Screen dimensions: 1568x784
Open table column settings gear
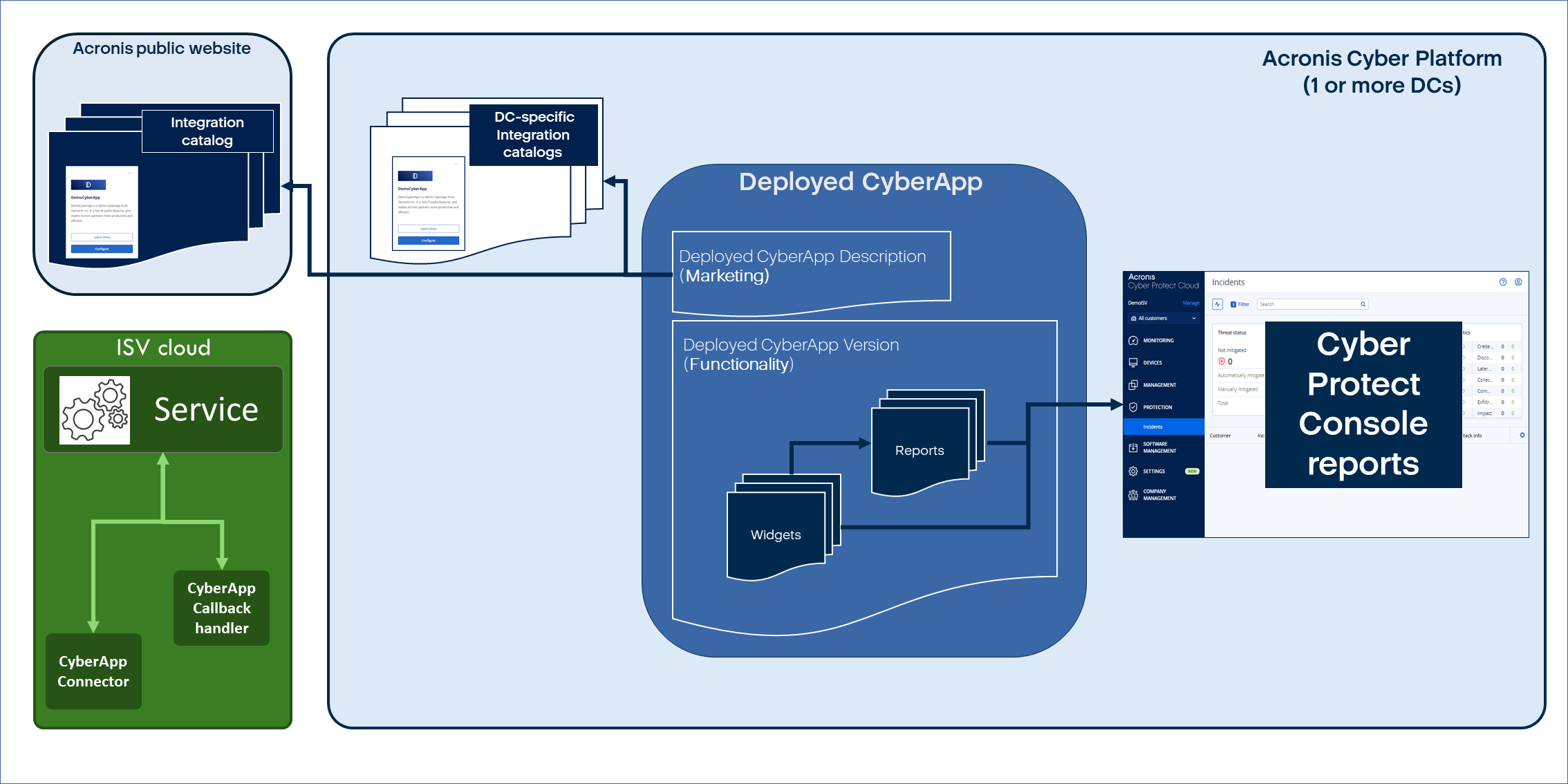(1522, 436)
